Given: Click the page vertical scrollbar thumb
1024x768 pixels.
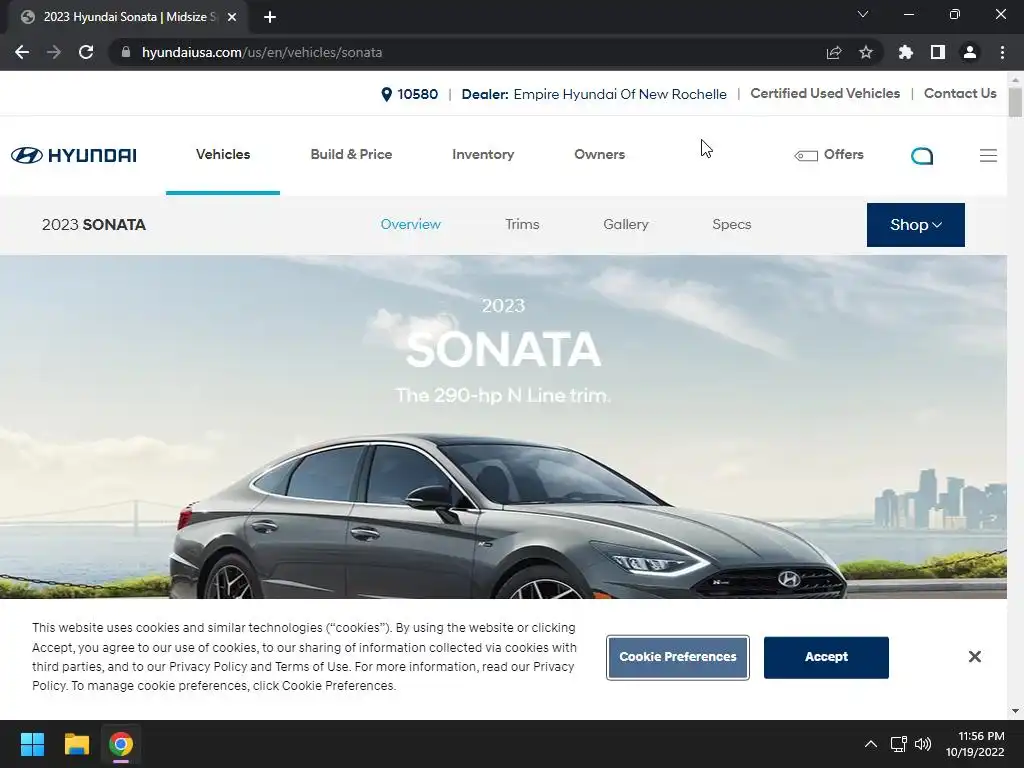Looking at the screenshot, I should (1015, 102).
